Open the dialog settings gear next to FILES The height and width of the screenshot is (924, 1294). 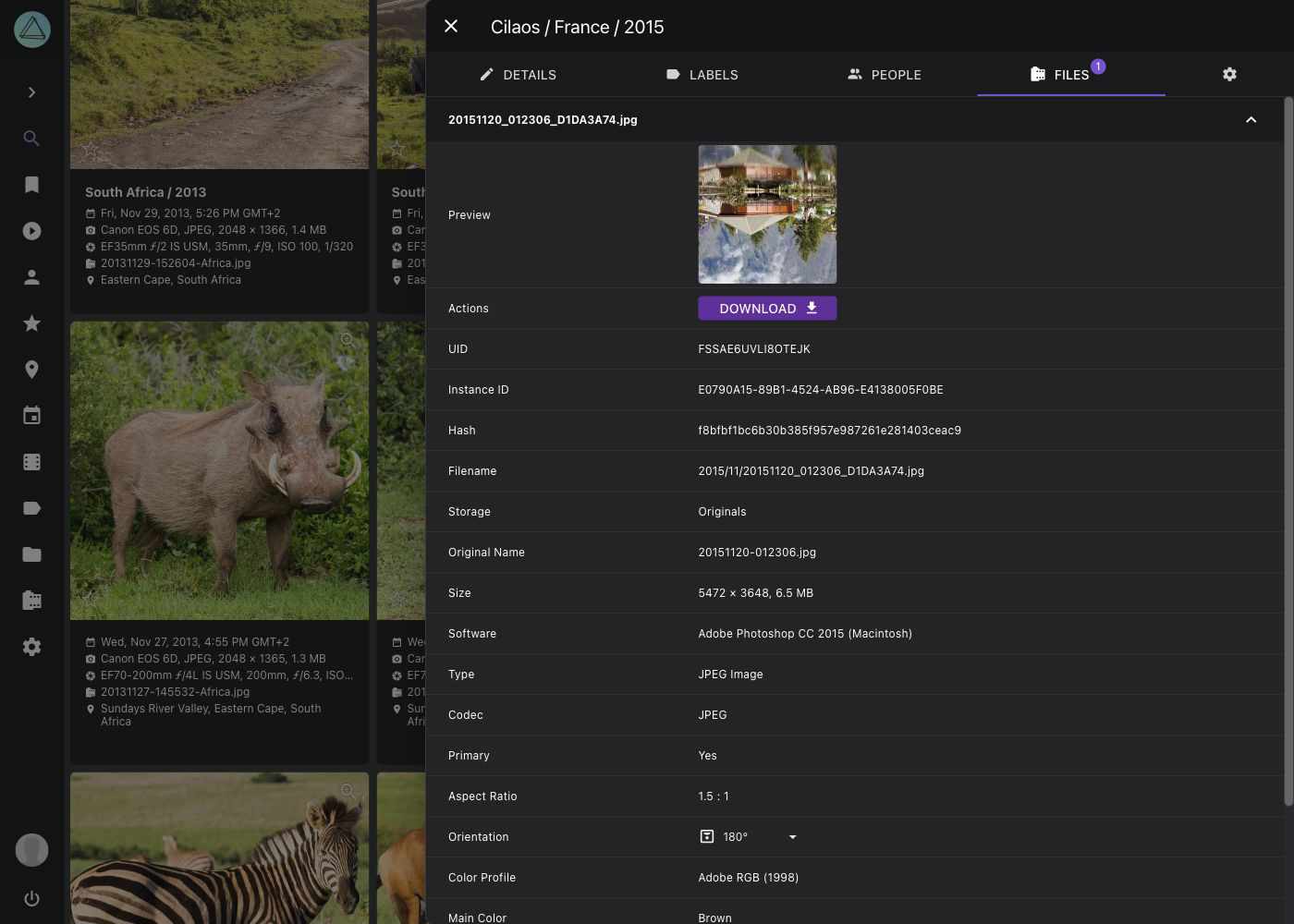pyautogui.click(x=1229, y=74)
